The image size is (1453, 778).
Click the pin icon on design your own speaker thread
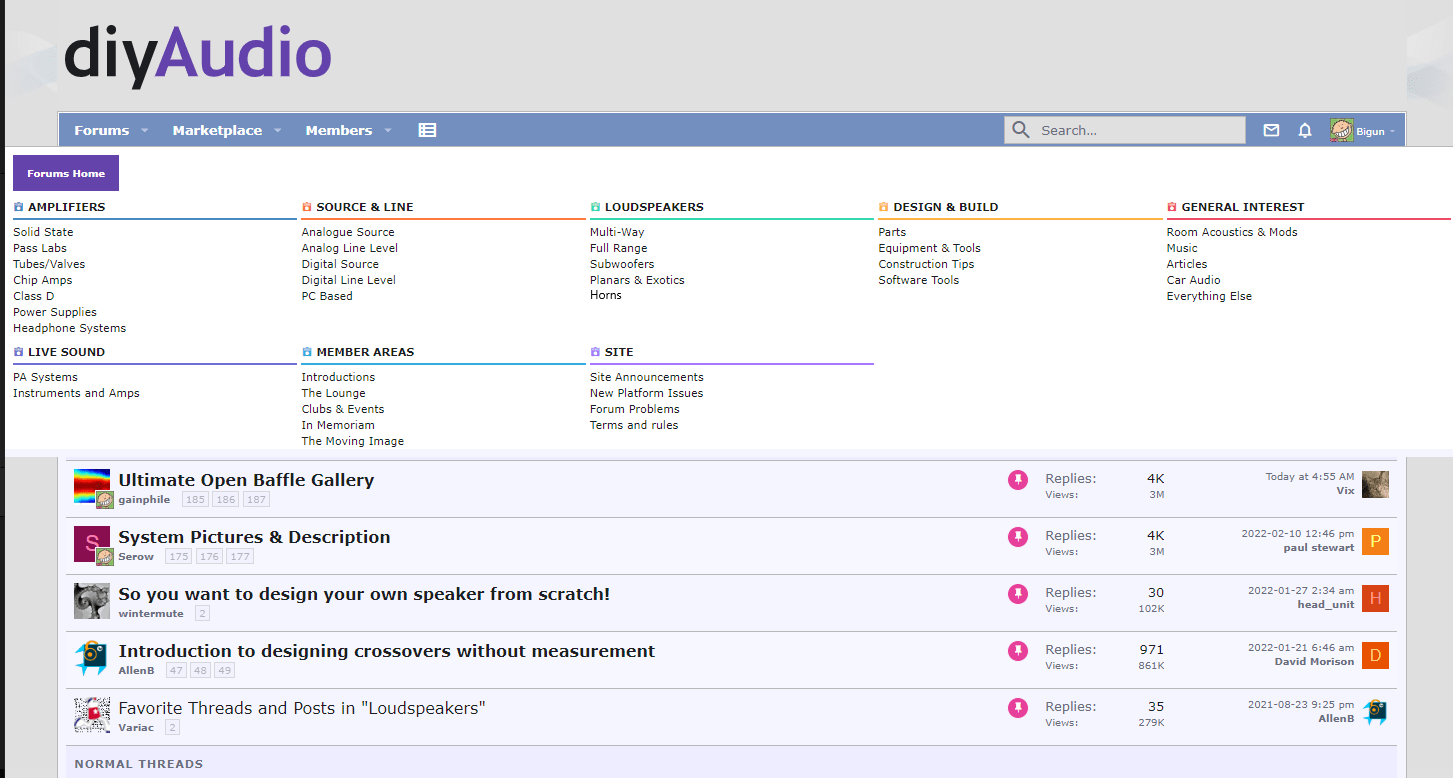(x=1018, y=594)
